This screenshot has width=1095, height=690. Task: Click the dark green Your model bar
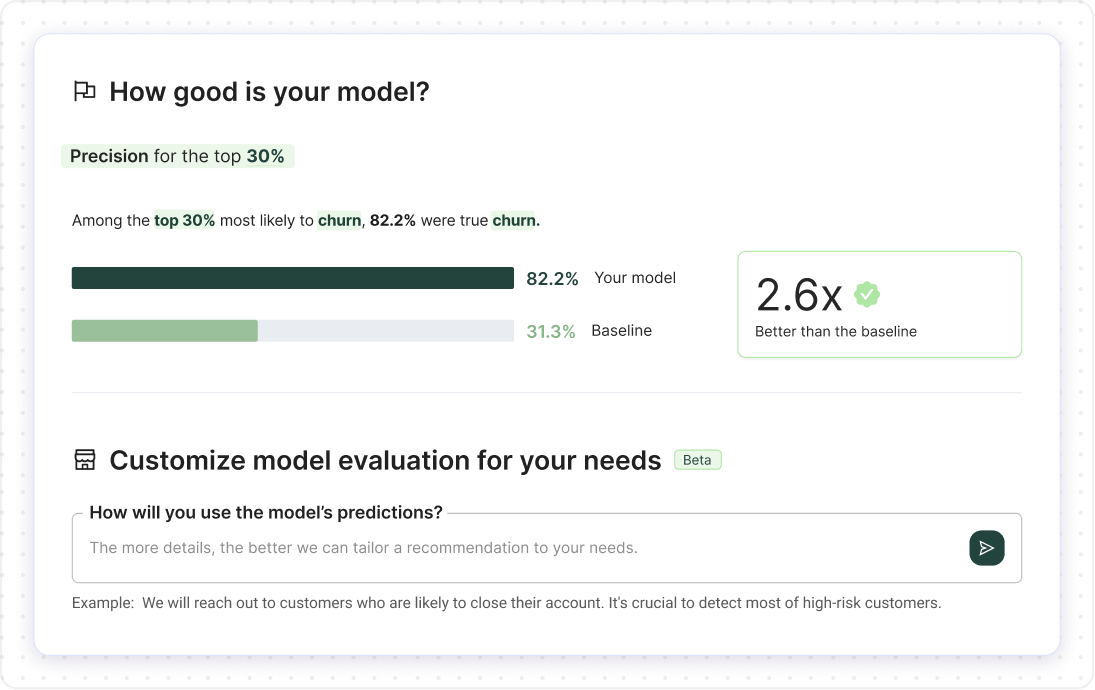292,278
